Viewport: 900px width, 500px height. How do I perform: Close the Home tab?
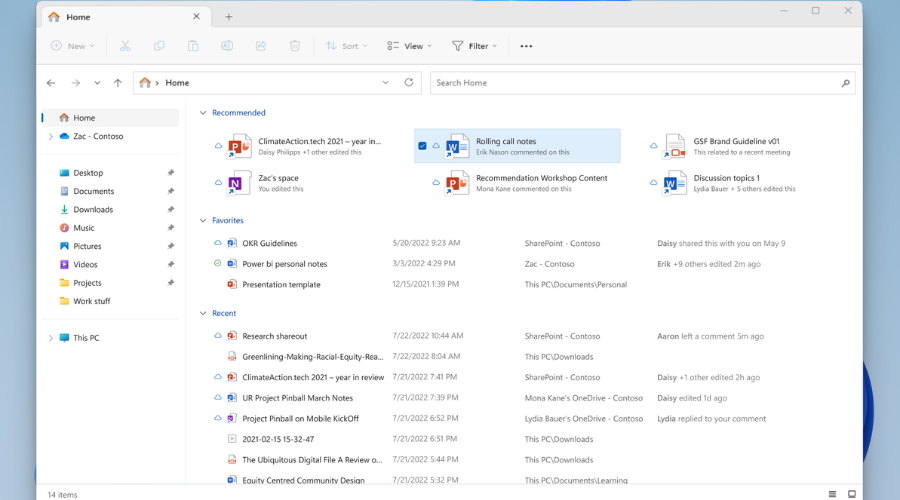pyautogui.click(x=196, y=17)
